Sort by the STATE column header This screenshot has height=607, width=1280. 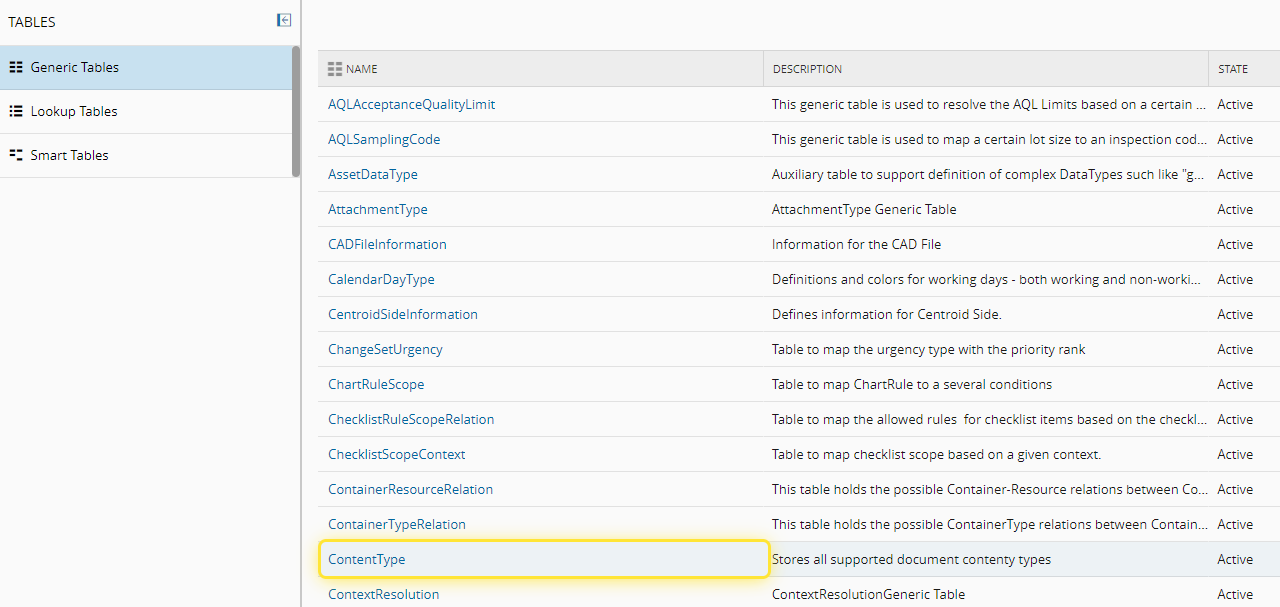(1232, 69)
